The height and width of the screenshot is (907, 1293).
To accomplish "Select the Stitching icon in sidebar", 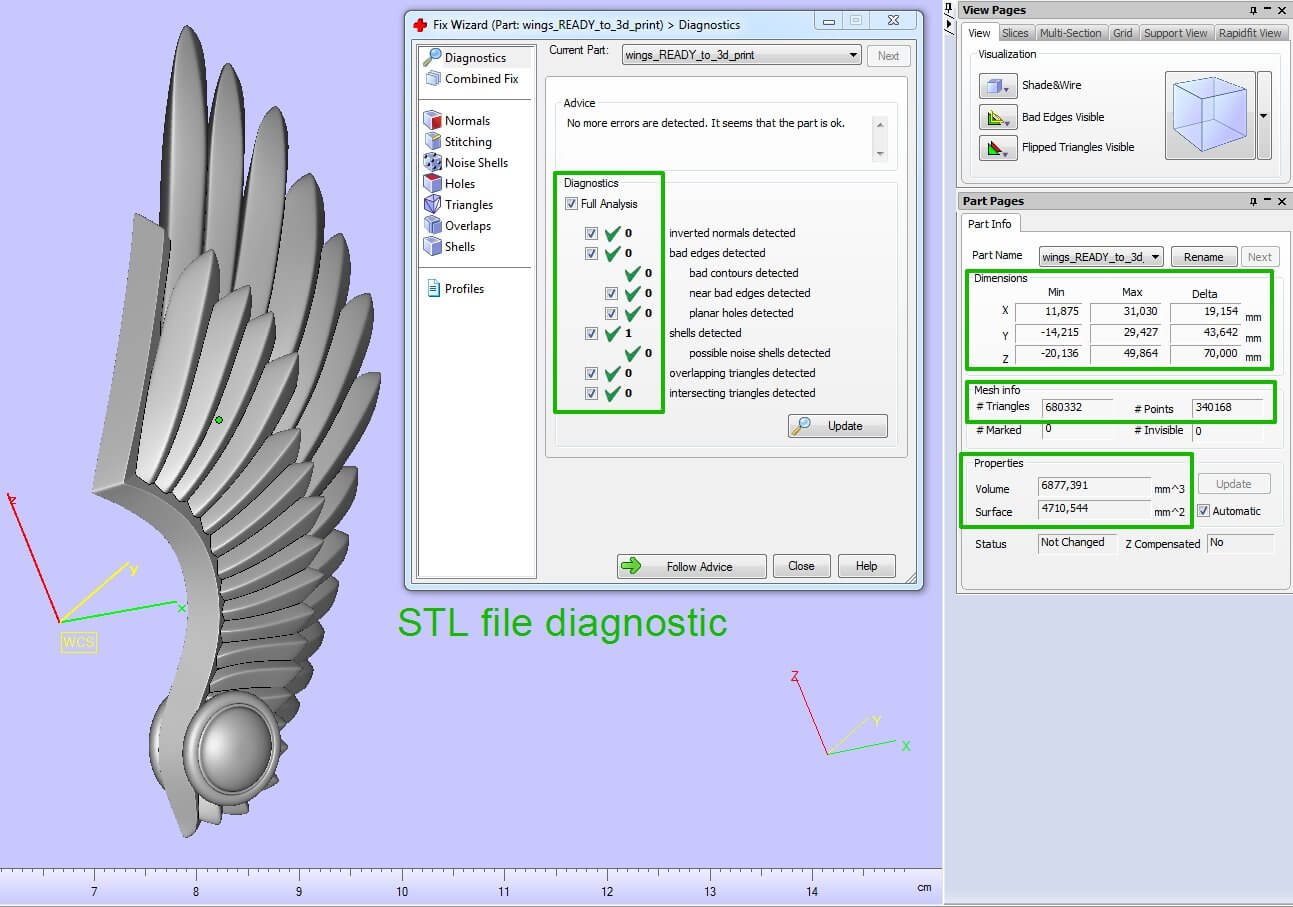I will (x=432, y=141).
